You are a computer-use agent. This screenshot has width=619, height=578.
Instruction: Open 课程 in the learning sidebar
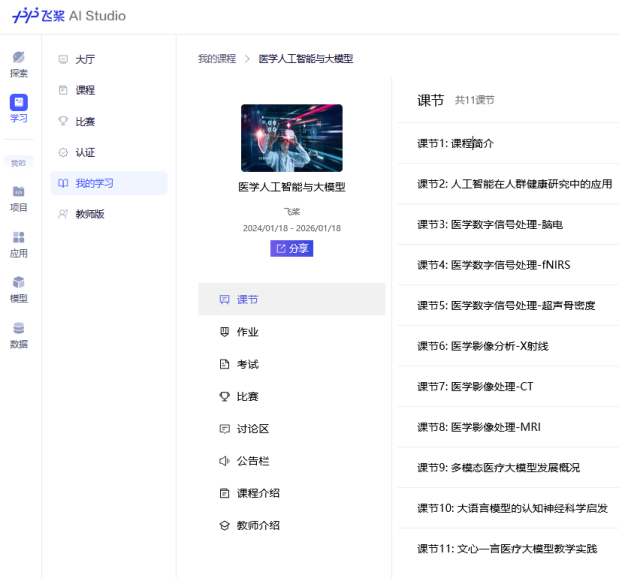85,90
